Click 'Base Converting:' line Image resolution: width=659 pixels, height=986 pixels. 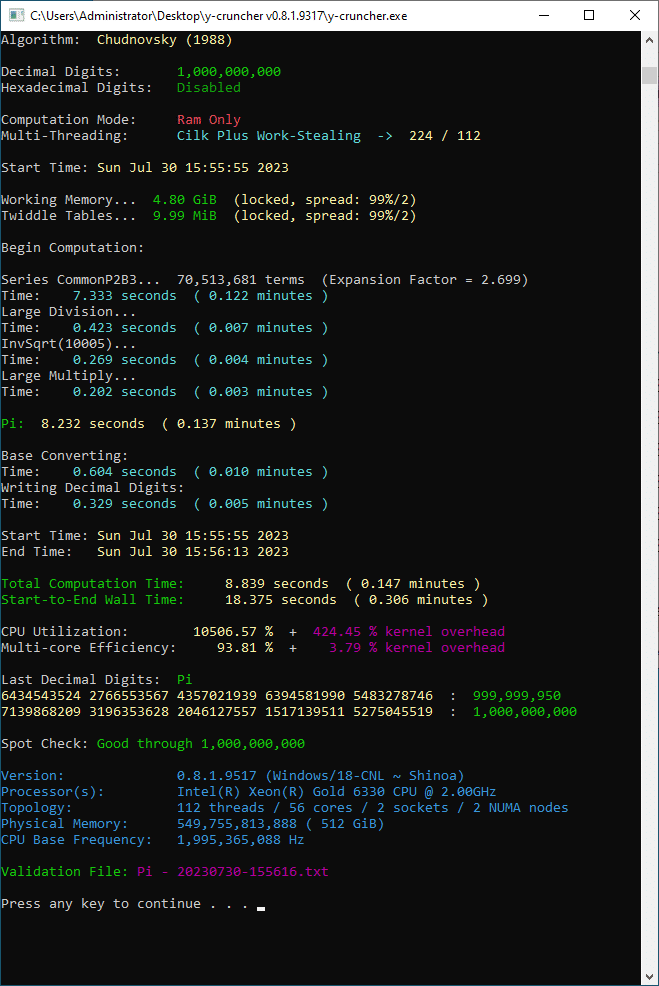(x=64, y=456)
